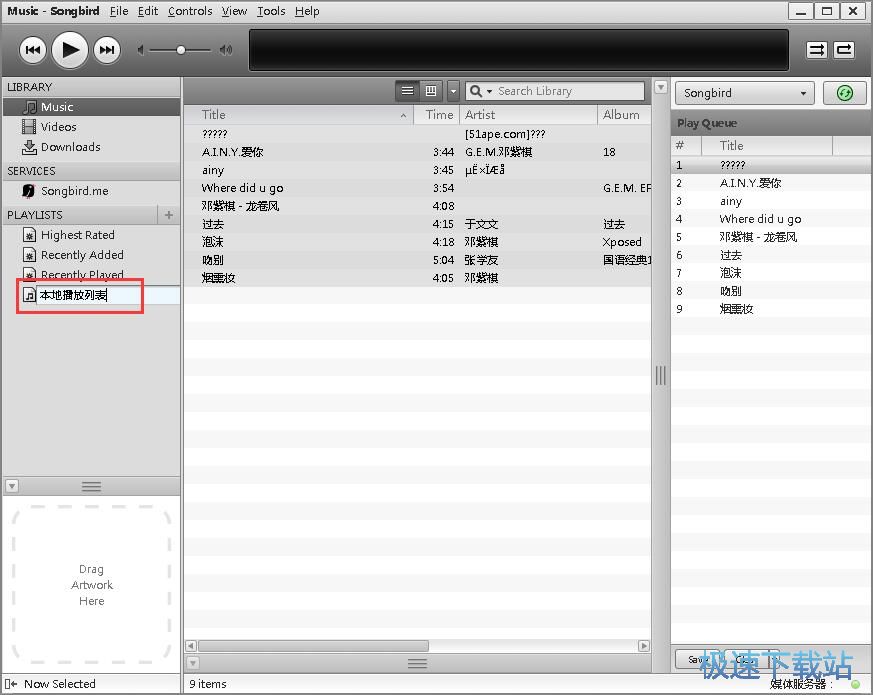Select the library song '邓紫棋 - 龙卷风'

[418, 206]
